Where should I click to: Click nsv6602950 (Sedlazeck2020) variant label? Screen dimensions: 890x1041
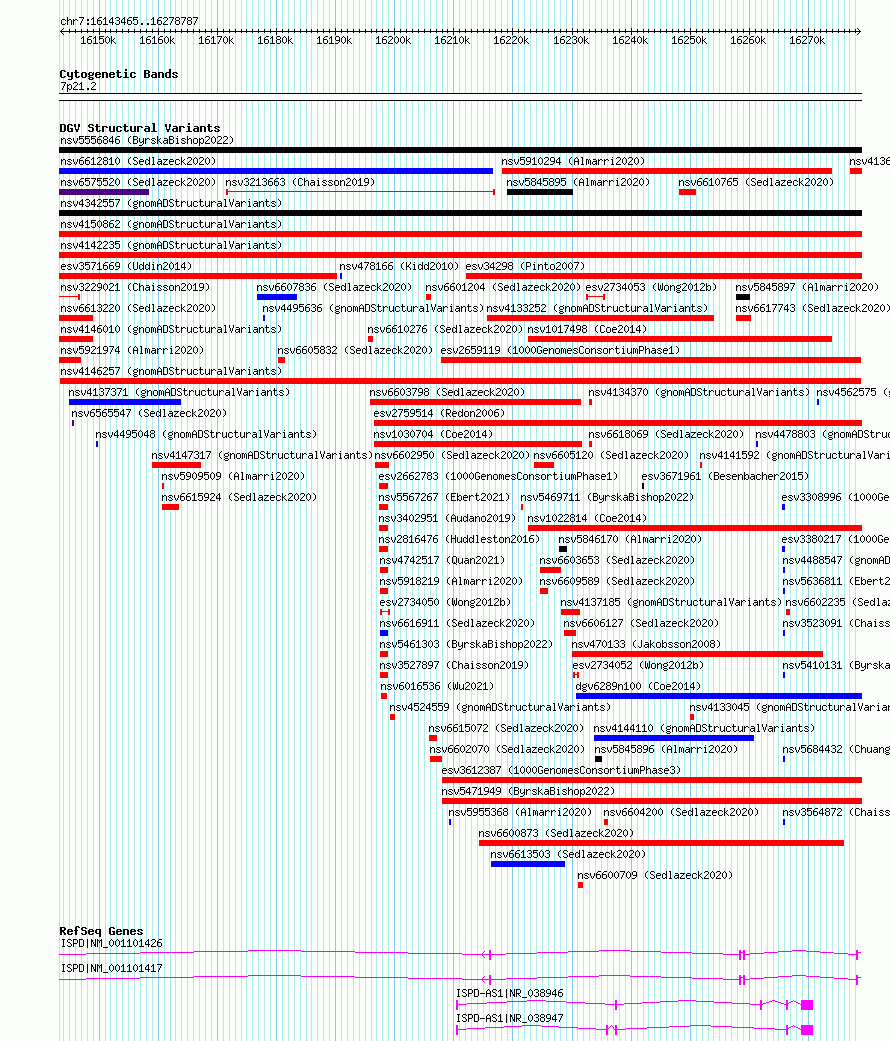453,455
